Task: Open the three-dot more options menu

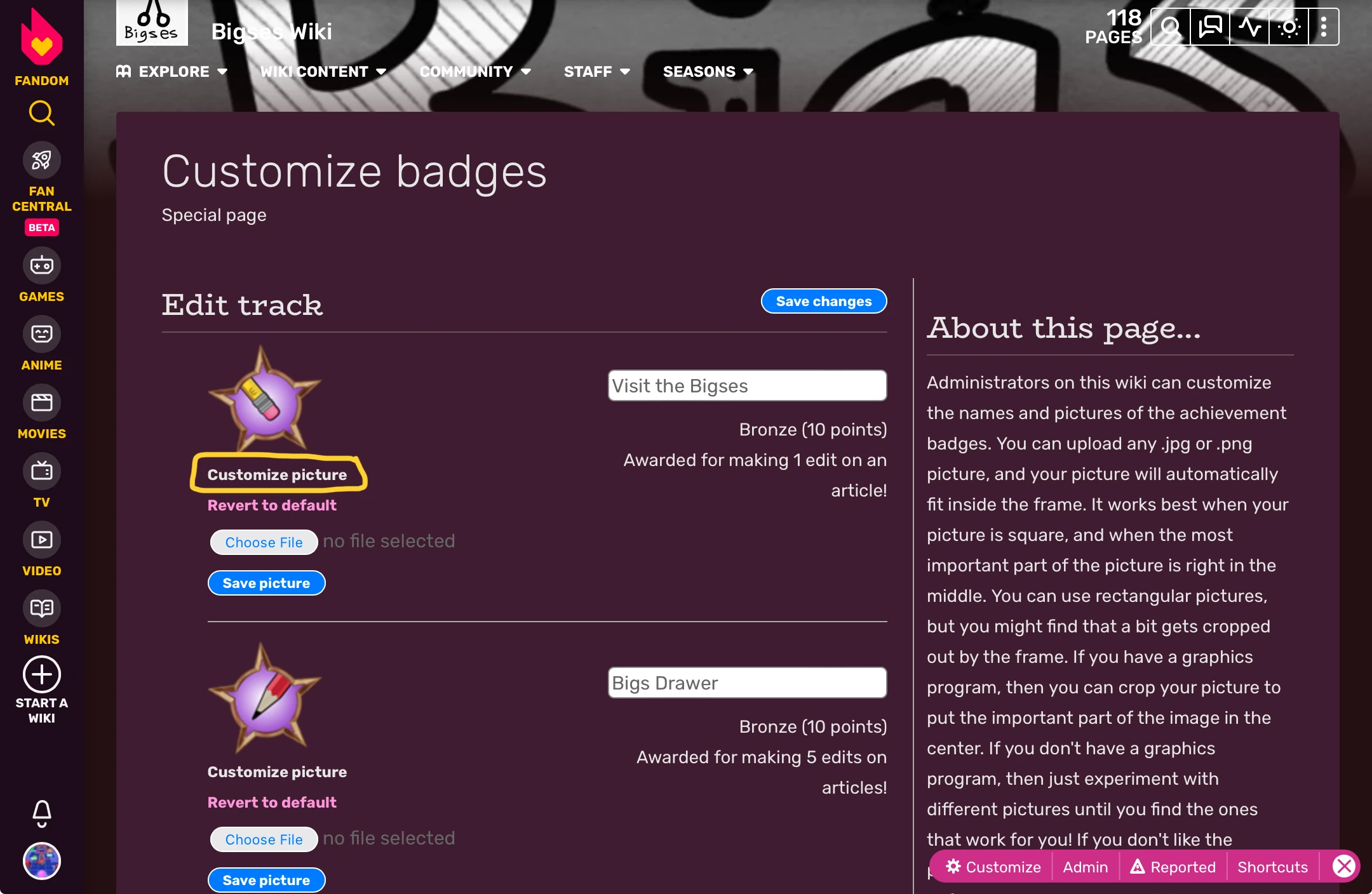Action: click(x=1325, y=25)
